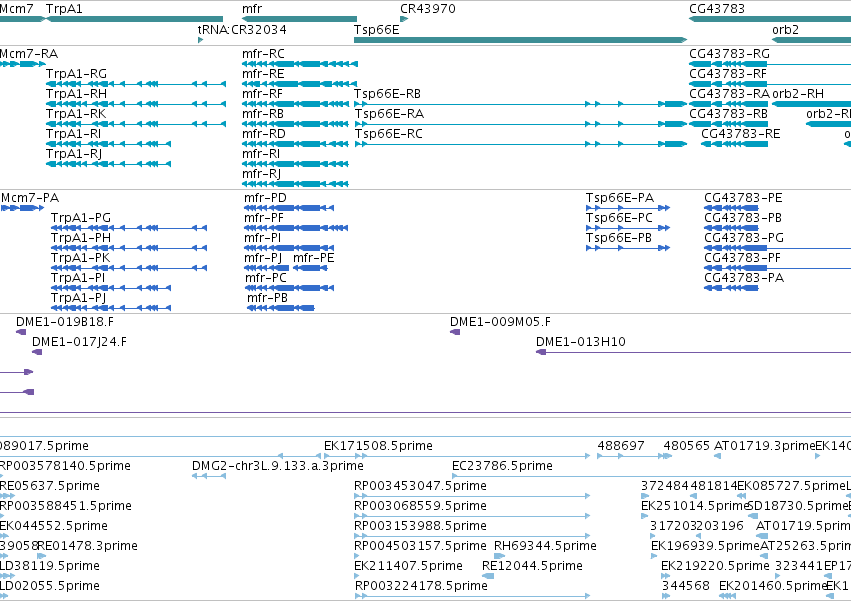Viewport: 851px width, 601px height.
Task: Click the tRNA:CR32034 label
Action: click(242, 29)
